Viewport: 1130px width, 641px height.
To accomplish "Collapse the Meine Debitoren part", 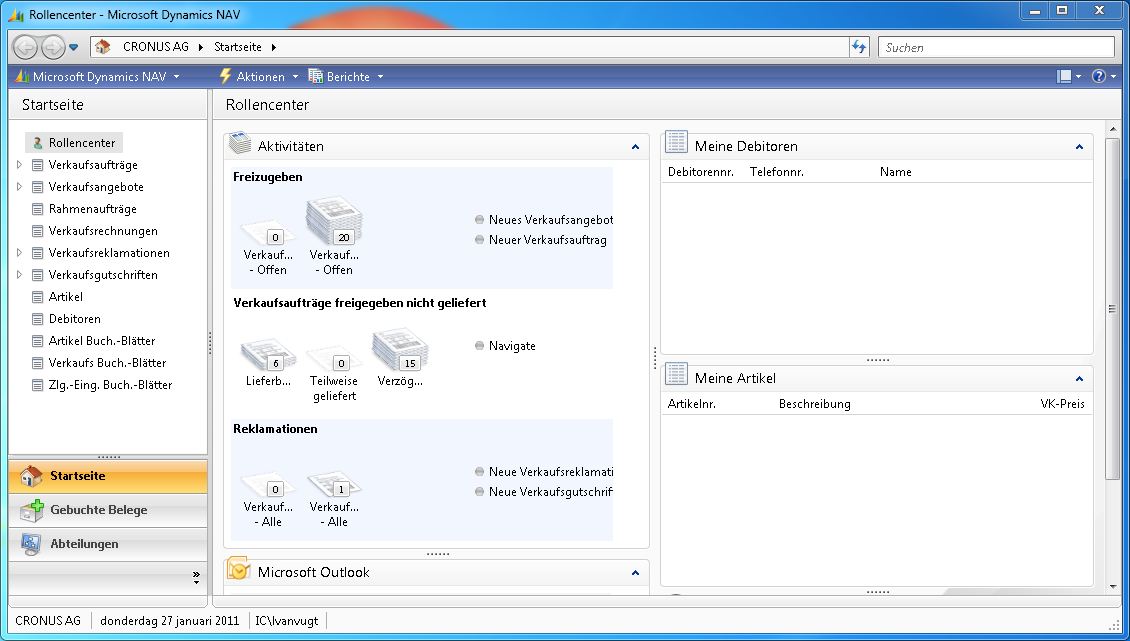I will click(x=1079, y=147).
